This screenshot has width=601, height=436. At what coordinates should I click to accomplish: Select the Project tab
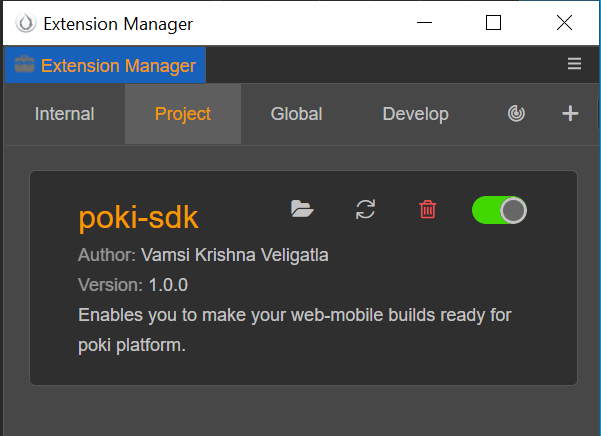tap(183, 114)
